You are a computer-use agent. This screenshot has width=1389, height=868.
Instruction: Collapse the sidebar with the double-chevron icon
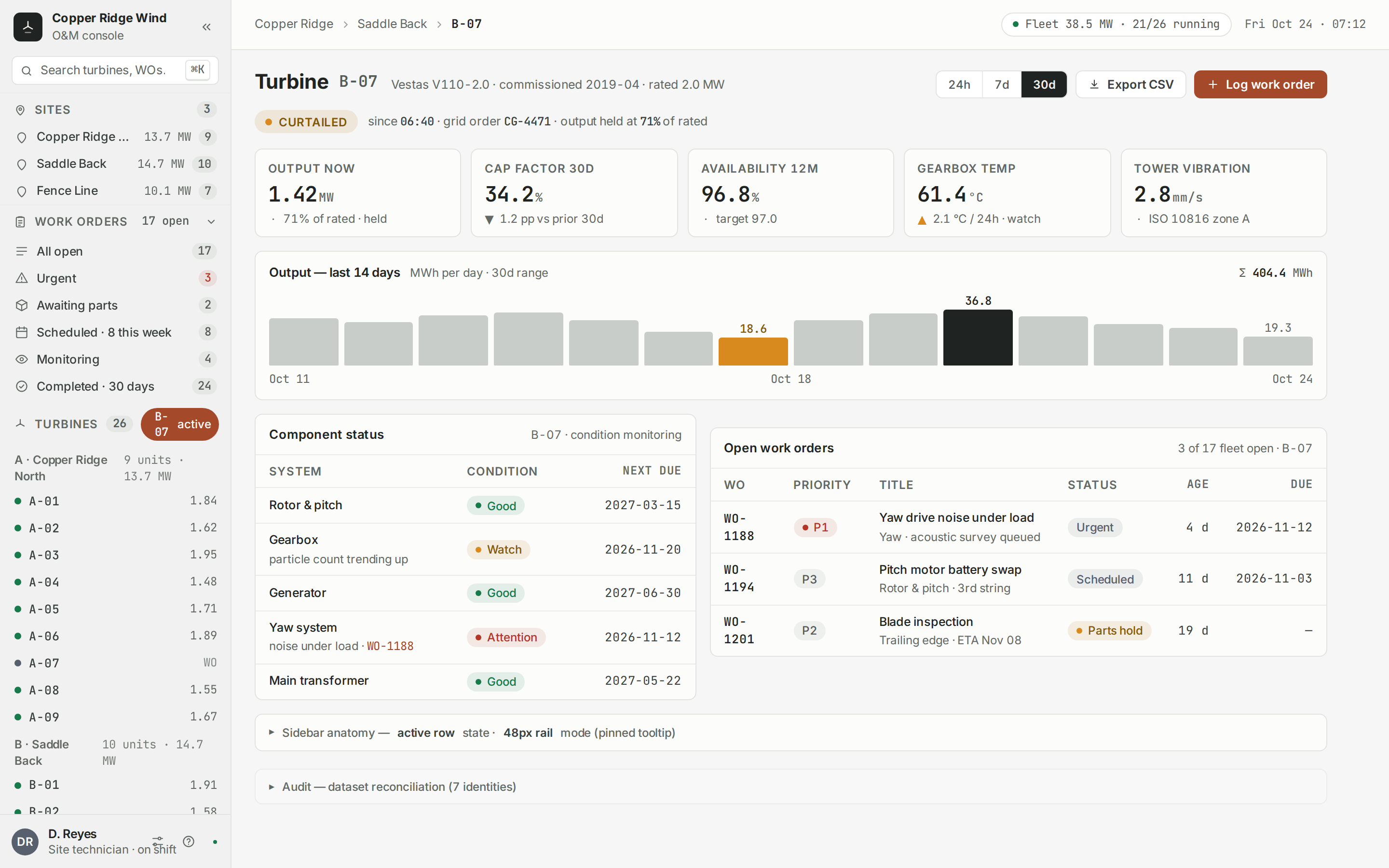click(x=206, y=27)
